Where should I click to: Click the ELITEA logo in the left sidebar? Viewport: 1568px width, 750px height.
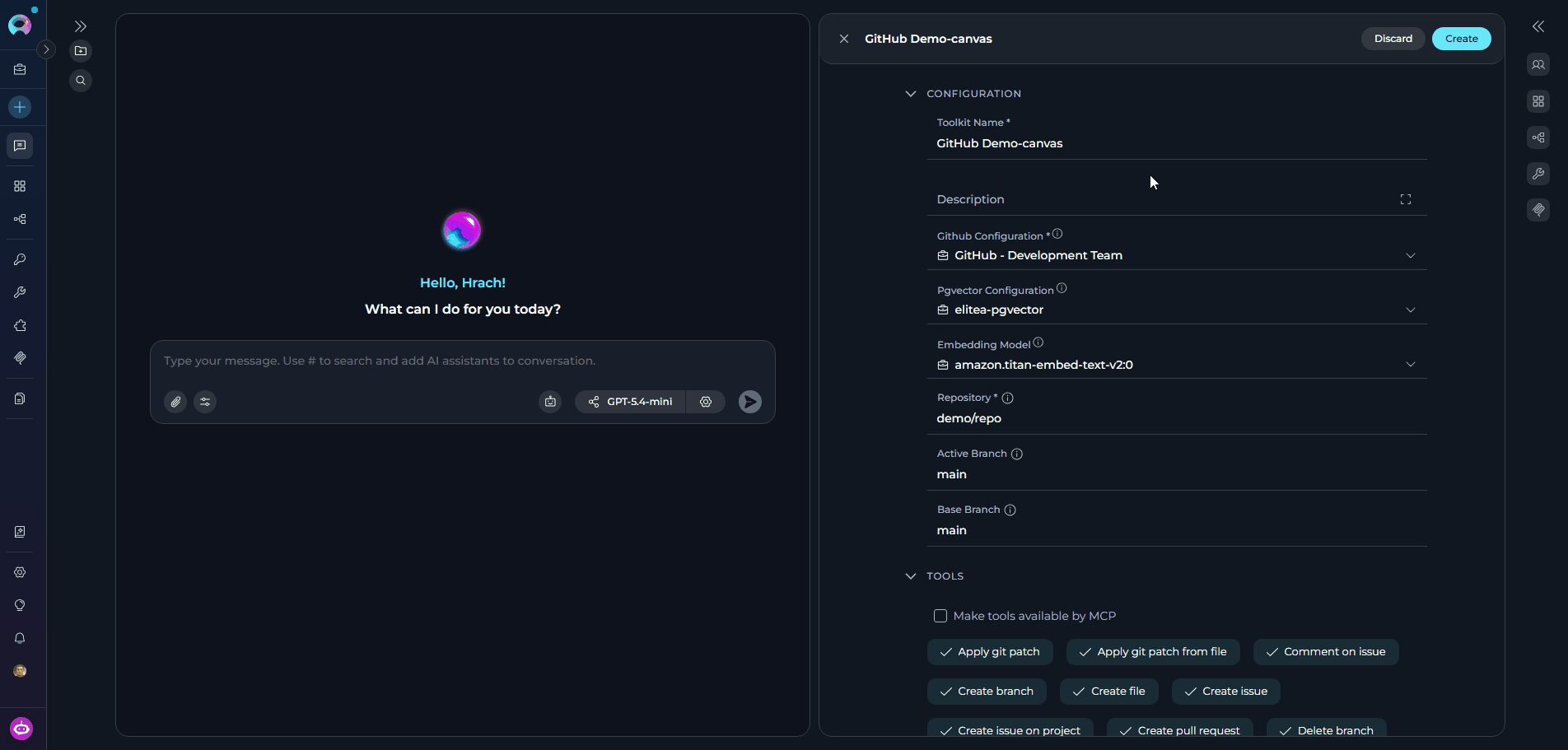point(20,25)
